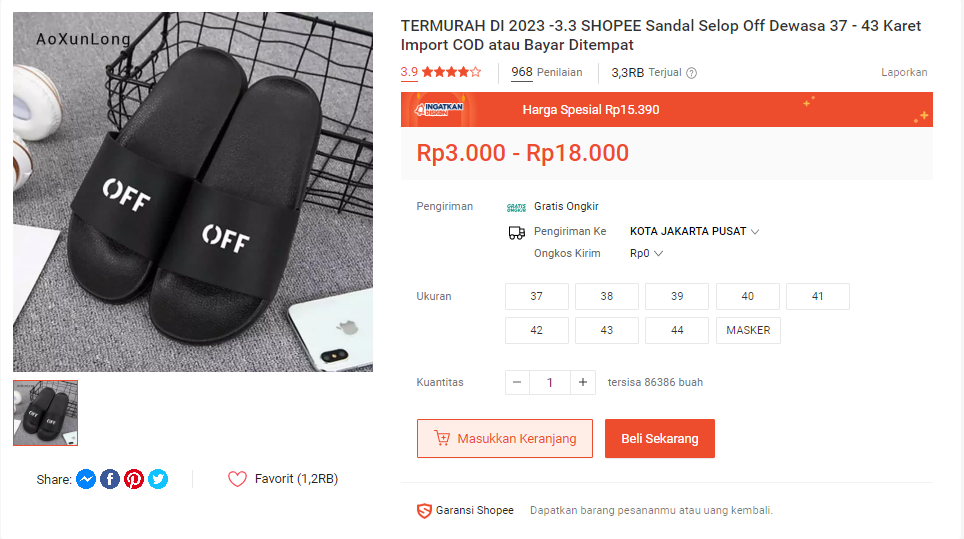The width and height of the screenshot is (964, 539).
Task: Share product via Facebook Messenger icon
Action: tap(86, 479)
